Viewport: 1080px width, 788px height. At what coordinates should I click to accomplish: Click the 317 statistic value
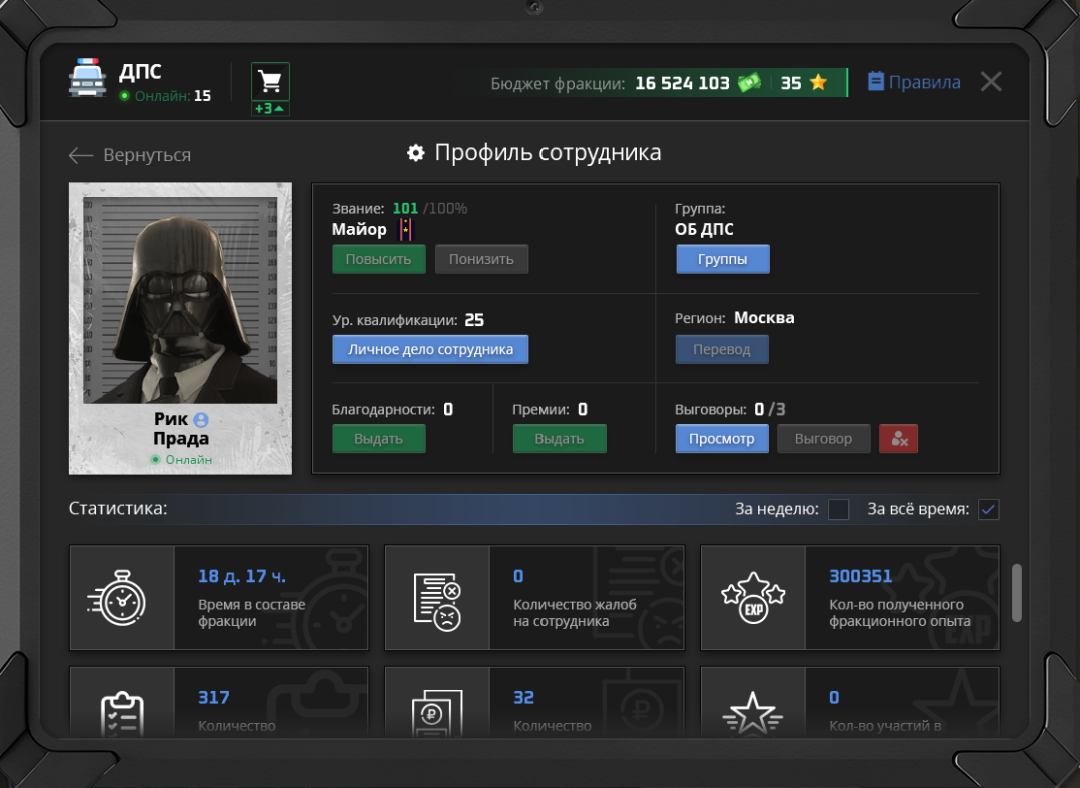point(214,698)
